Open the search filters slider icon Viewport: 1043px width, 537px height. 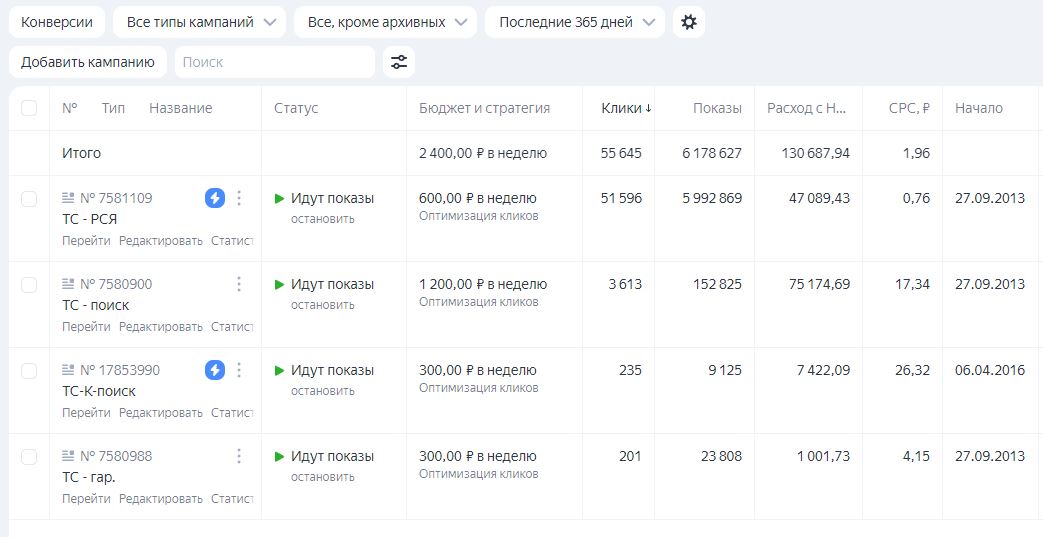click(399, 62)
